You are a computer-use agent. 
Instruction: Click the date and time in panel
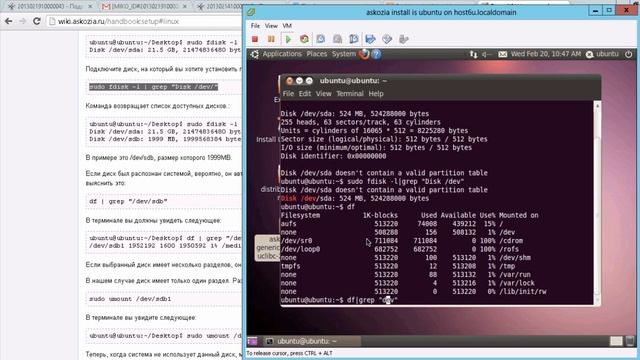(546, 54)
